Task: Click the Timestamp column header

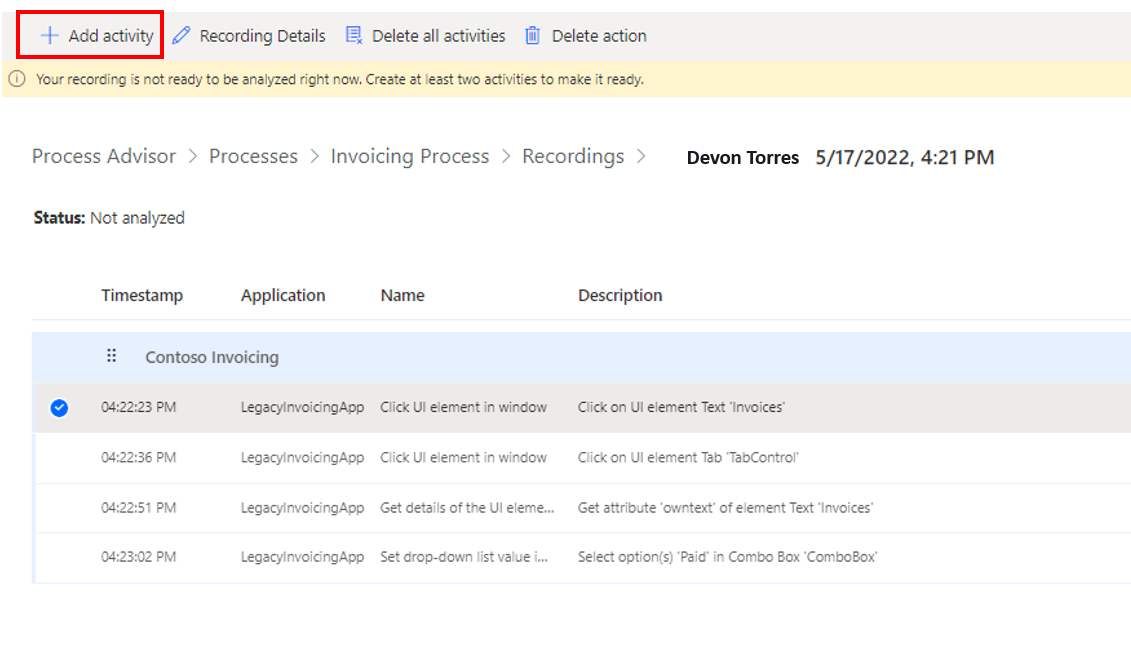Action: [x=142, y=295]
